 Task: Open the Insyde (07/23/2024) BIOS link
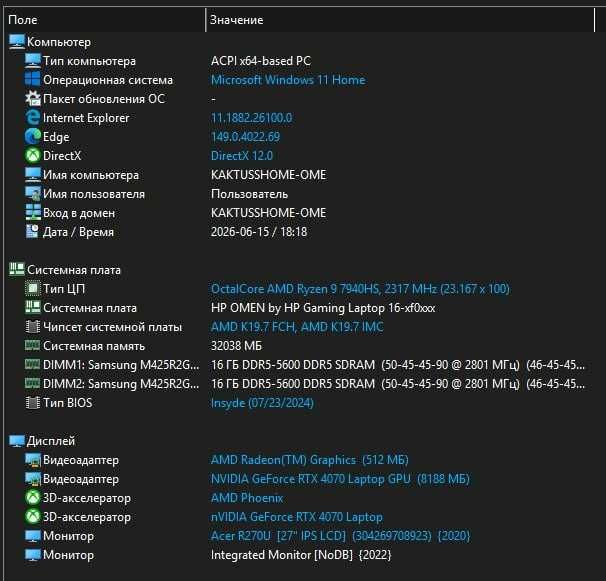(262, 403)
